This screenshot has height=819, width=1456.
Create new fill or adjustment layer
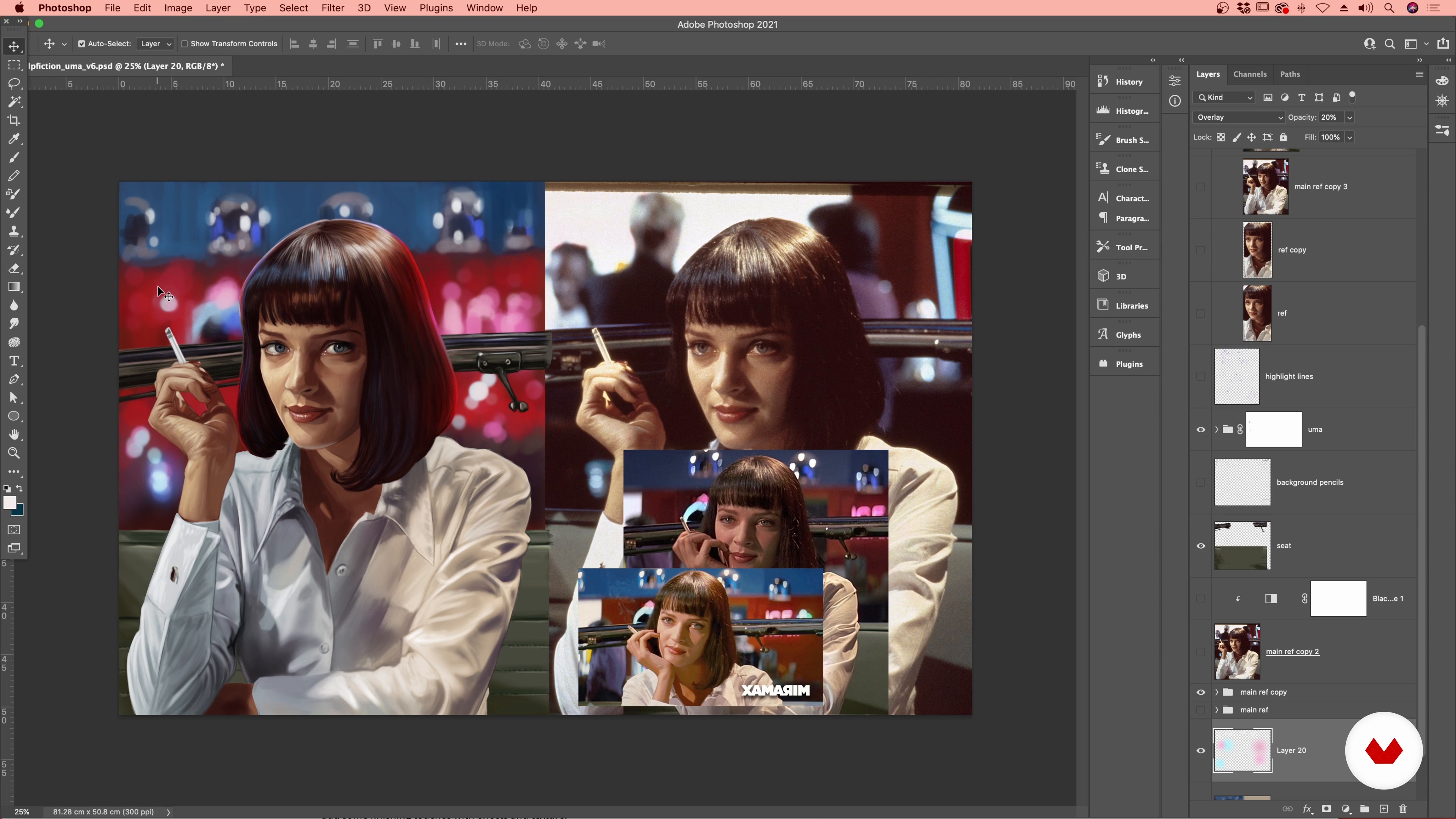[1346, 809]
